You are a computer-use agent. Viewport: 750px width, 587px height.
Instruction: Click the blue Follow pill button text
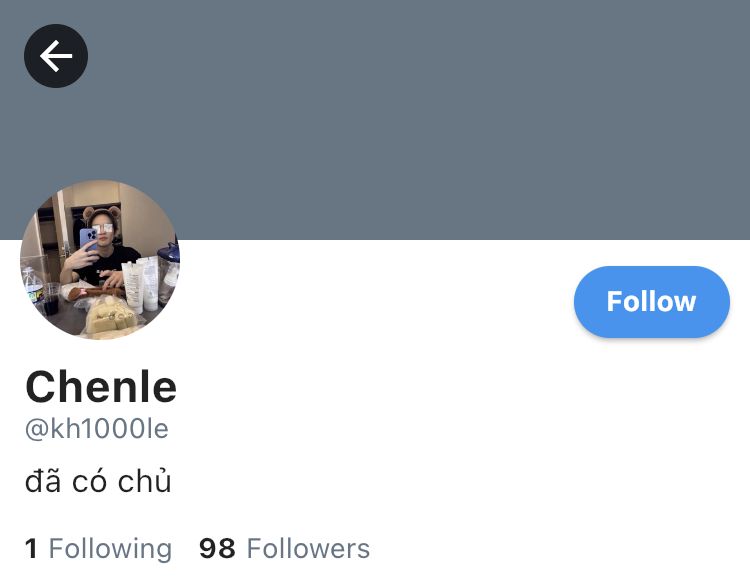[651, 302]
